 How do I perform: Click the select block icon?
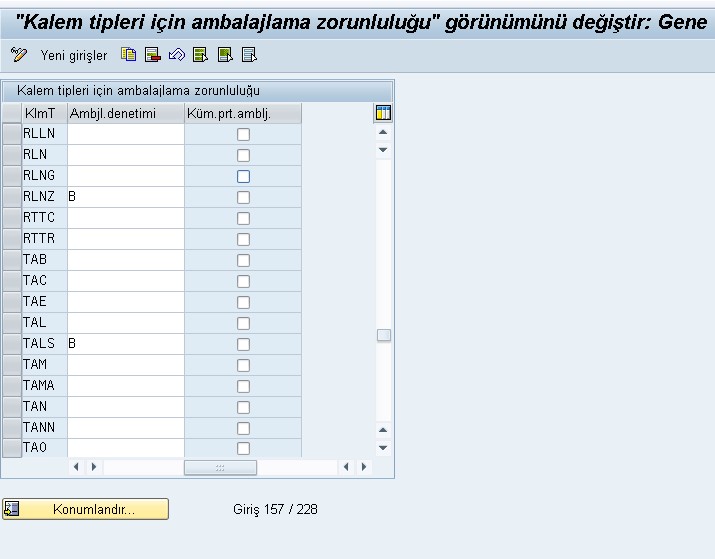pyautogui.click(x=224, y=55)
